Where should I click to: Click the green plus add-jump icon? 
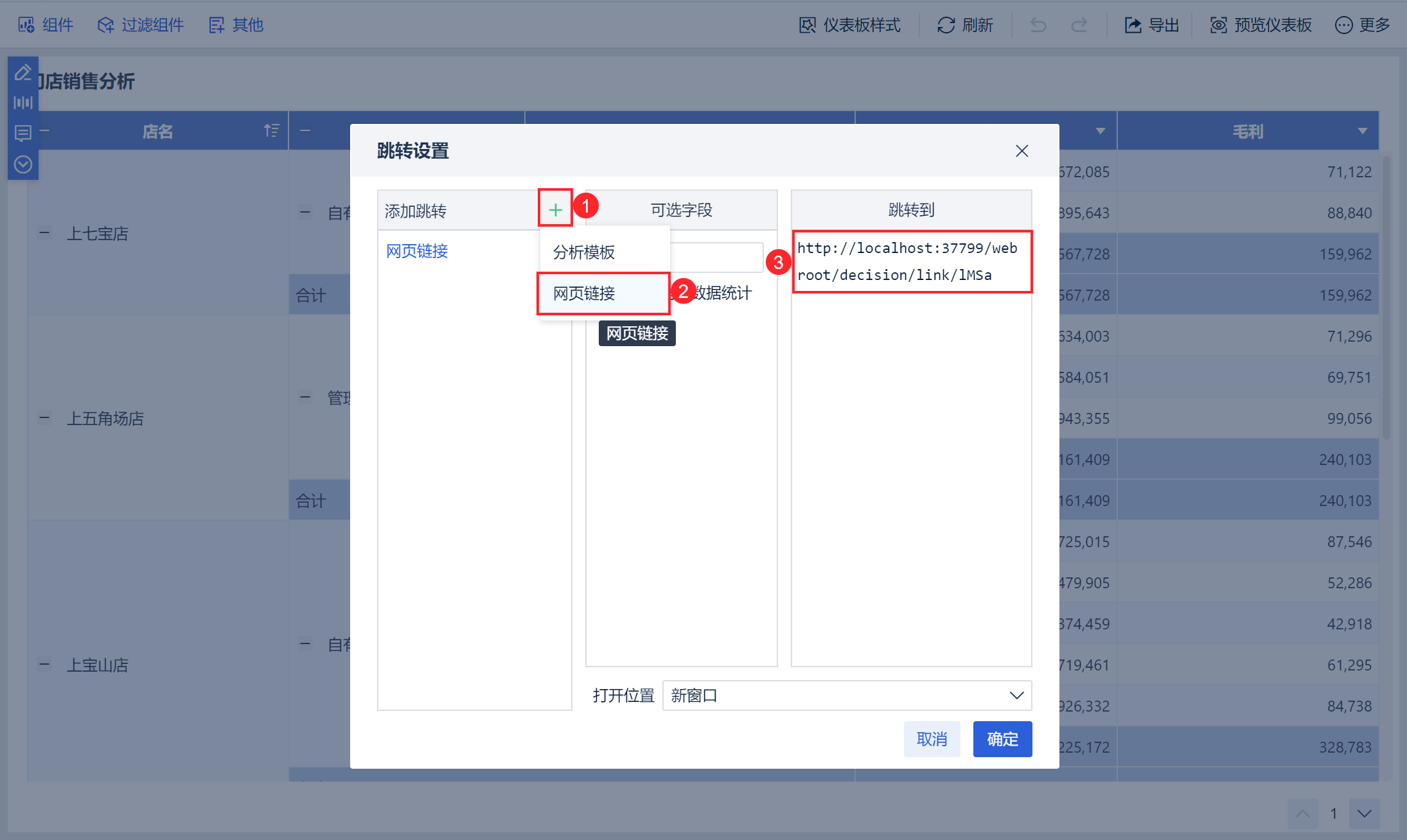pyautogui.click(x=555, y=209)
